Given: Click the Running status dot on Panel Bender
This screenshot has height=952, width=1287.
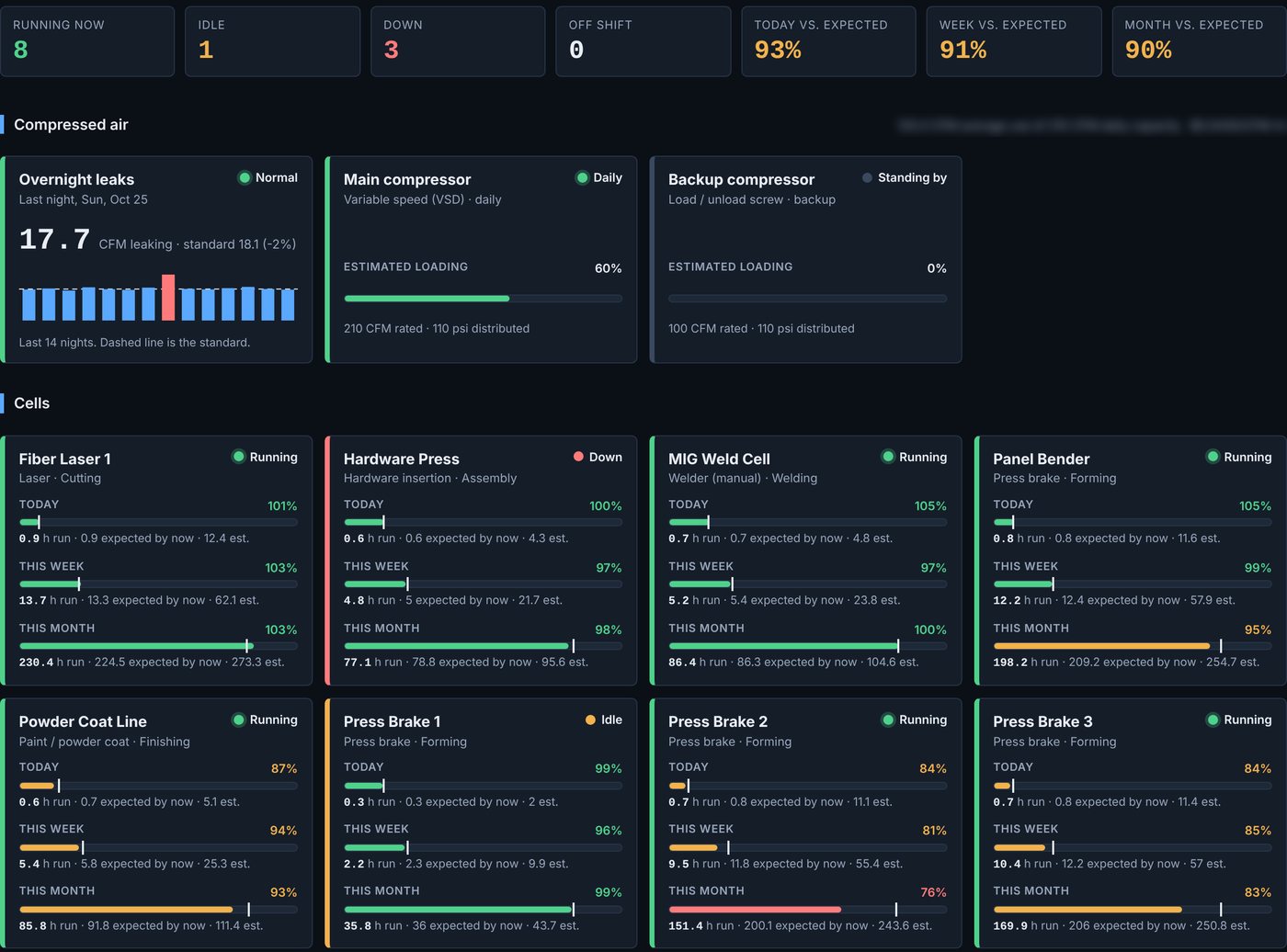Looking at the screenshot, I should (1213, 457).
